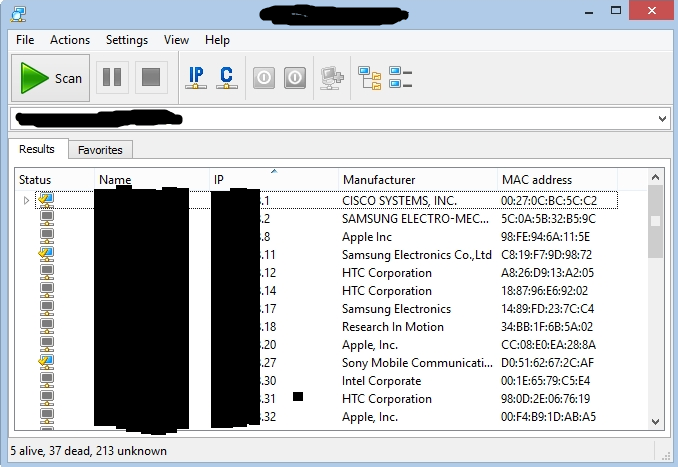Image resolution: width=678 pixels, height=467 pixels.
Task: Click MAC address 34:BB:1F:6B:5A:02
Action: tap(547, 327)
